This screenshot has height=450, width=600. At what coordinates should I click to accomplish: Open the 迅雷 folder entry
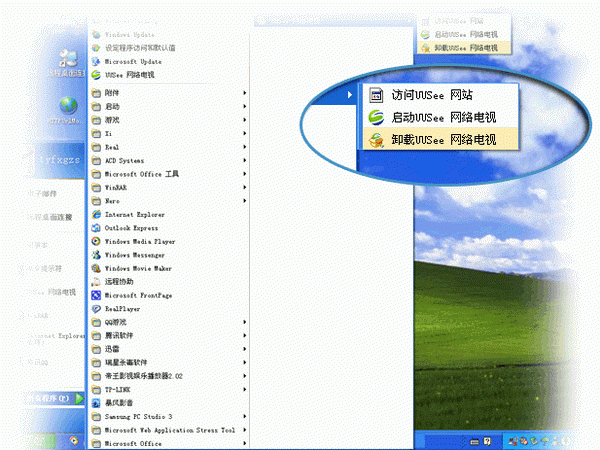169,349
